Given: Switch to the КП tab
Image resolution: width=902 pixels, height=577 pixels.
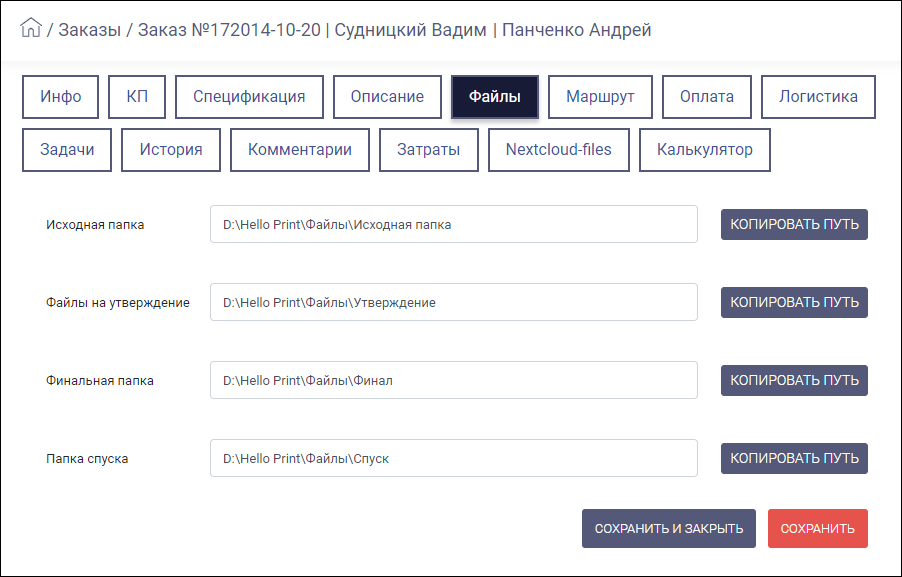Looking at the screenshot, I should pos(137,97).
